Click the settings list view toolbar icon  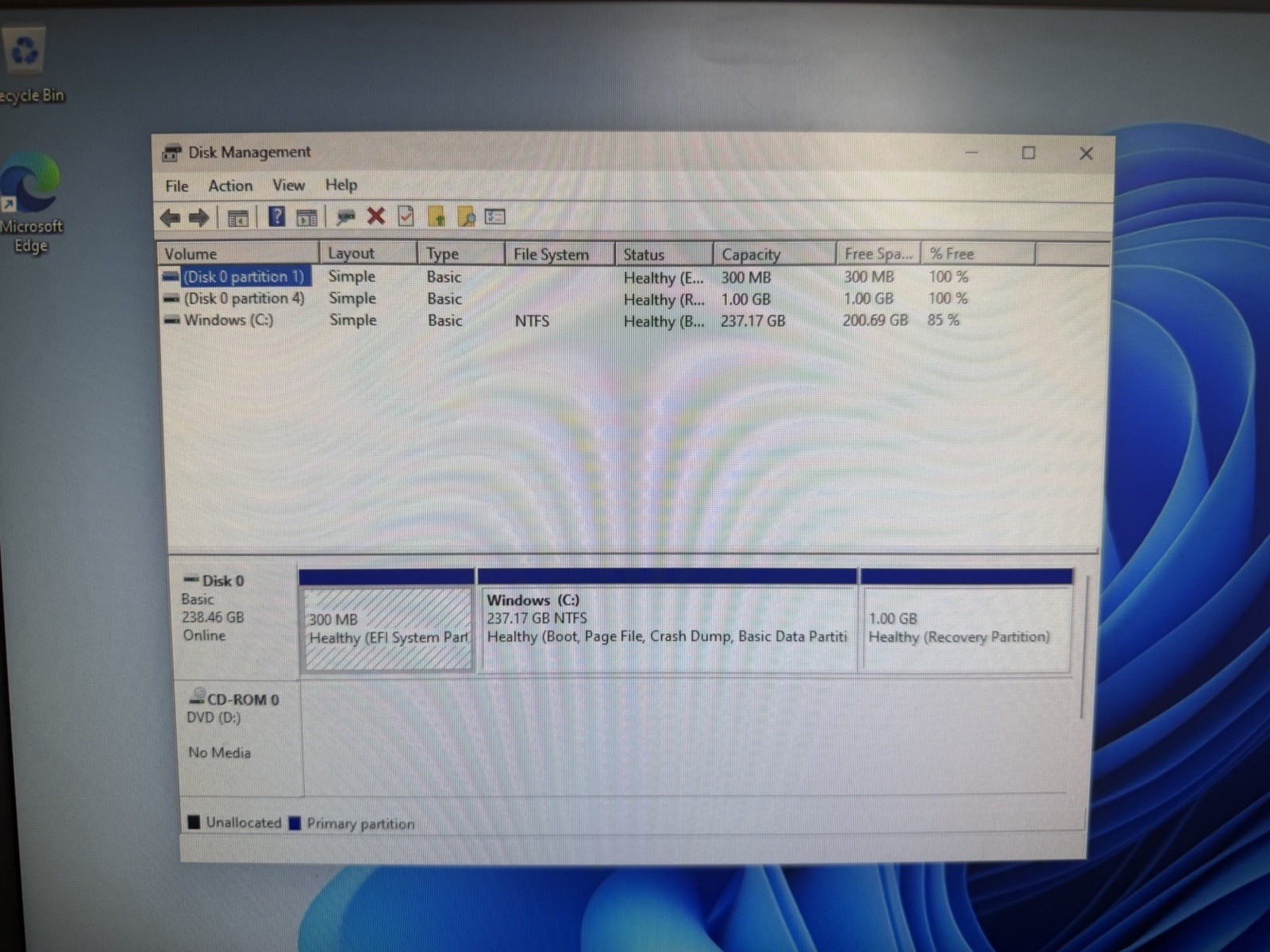coord(495,216)
